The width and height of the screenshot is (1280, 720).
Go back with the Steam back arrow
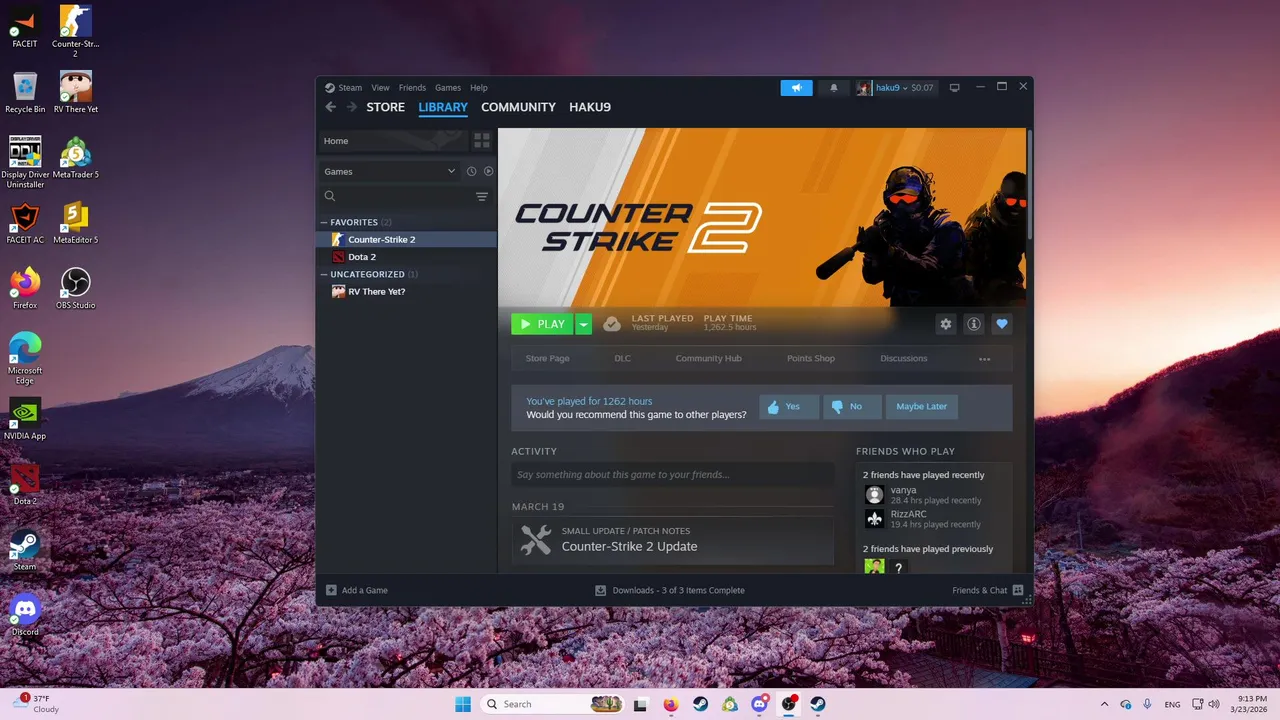coord(331,107)
